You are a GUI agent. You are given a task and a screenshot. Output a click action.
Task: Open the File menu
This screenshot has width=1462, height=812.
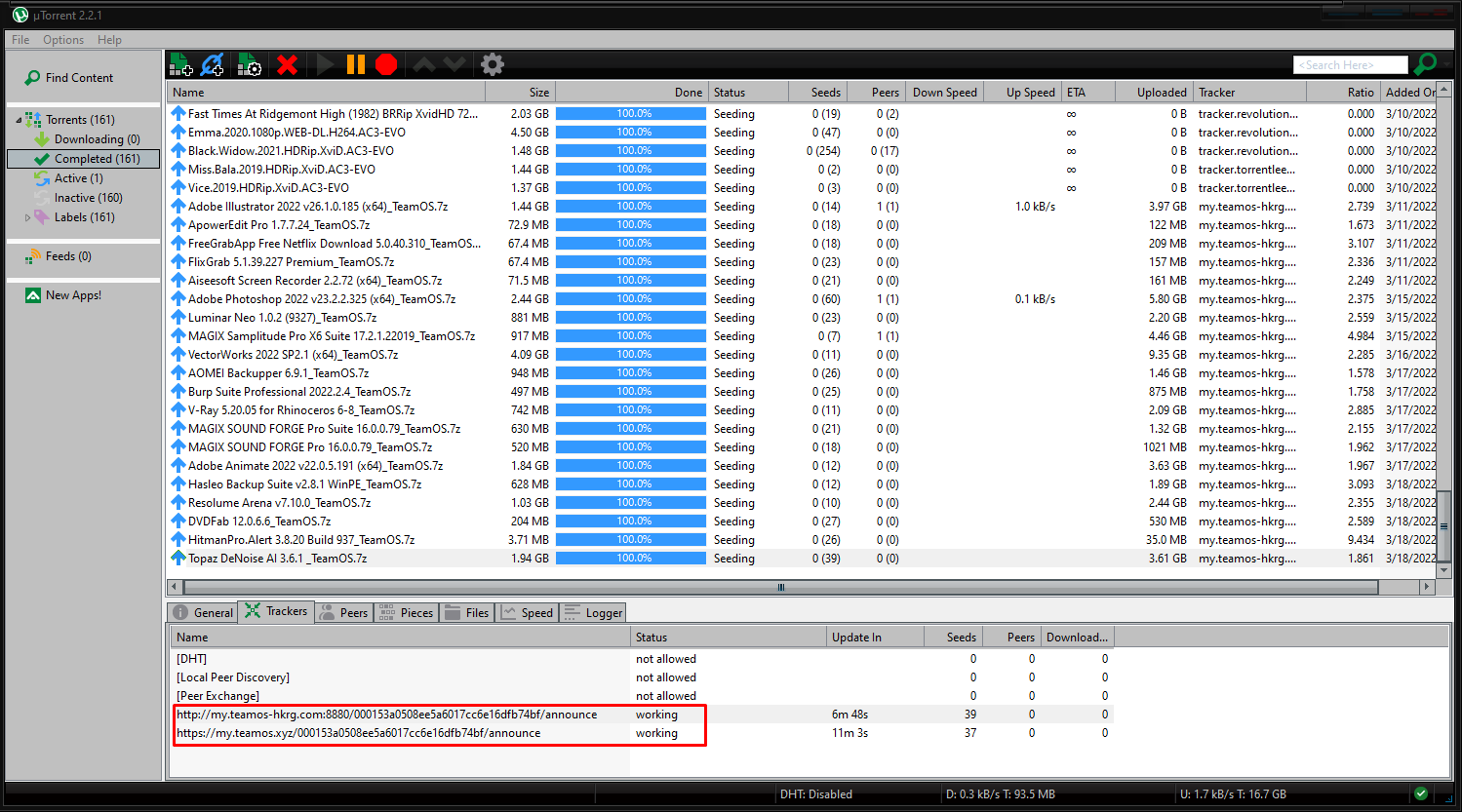click(x=20, y=40)
